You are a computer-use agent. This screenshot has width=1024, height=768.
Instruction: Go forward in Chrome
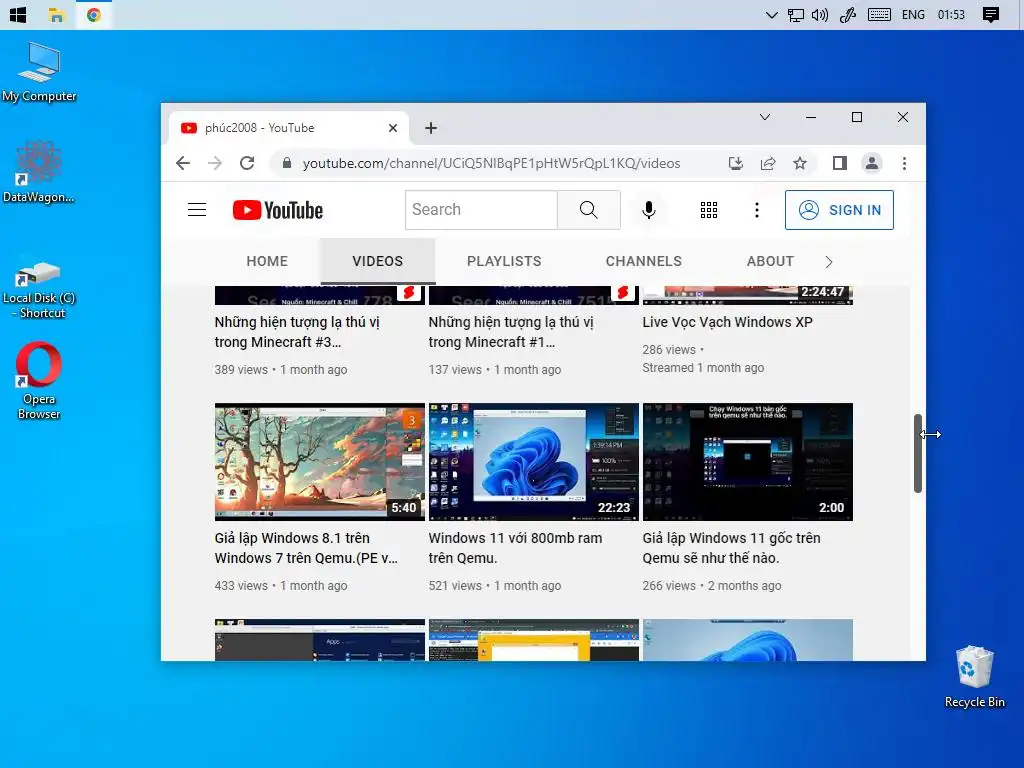215,163
